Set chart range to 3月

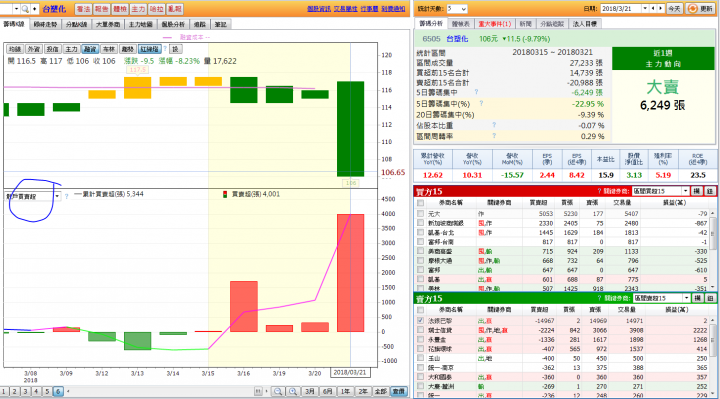310,392
